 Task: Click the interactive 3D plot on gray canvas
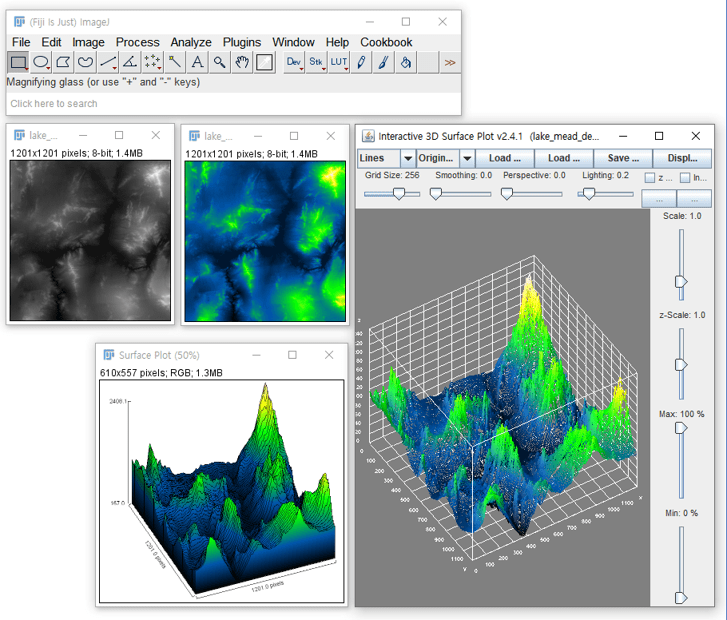(x=503, y=407)
